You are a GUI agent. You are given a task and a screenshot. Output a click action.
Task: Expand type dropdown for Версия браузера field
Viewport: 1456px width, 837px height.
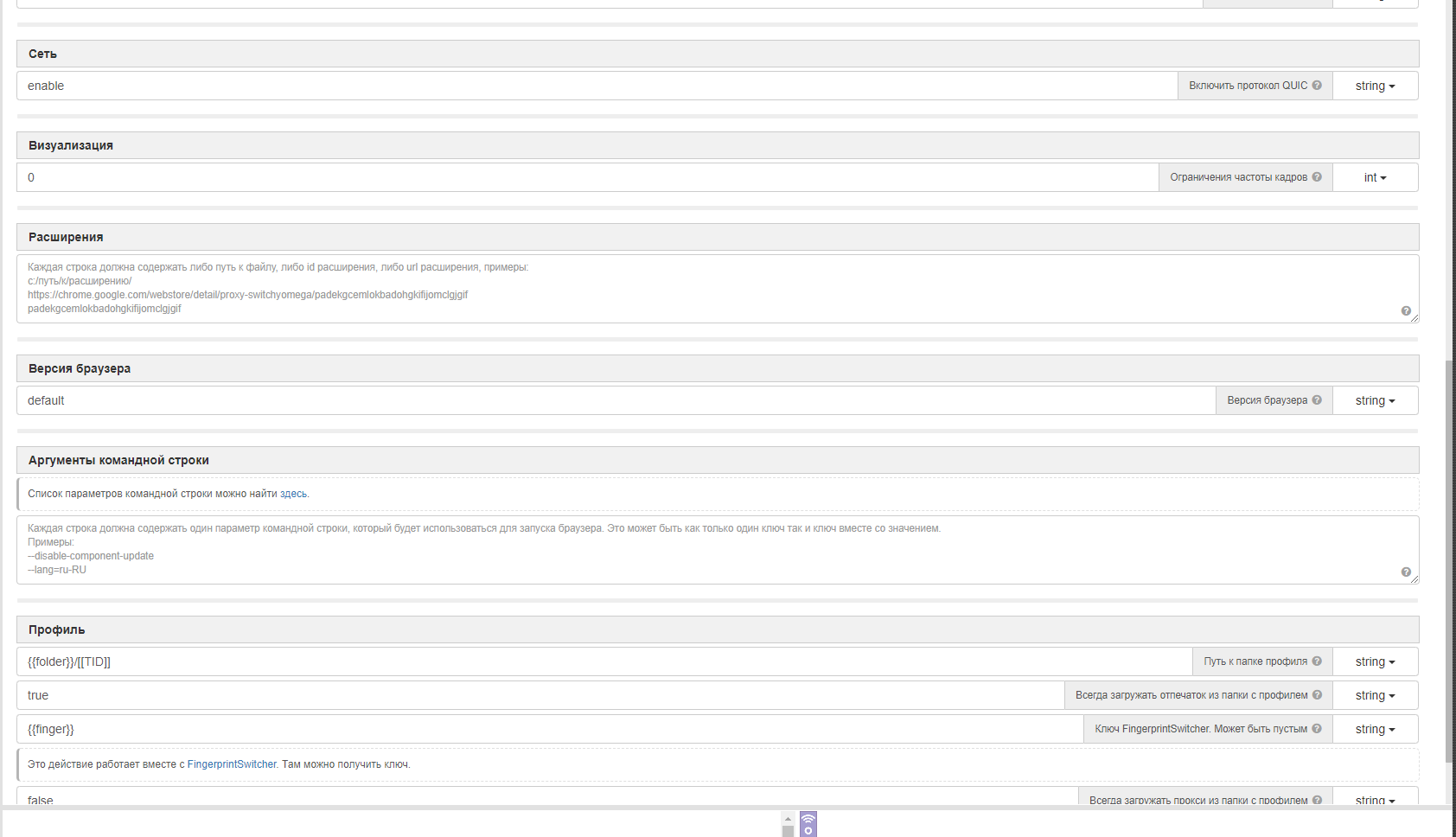pos(1375,400)
